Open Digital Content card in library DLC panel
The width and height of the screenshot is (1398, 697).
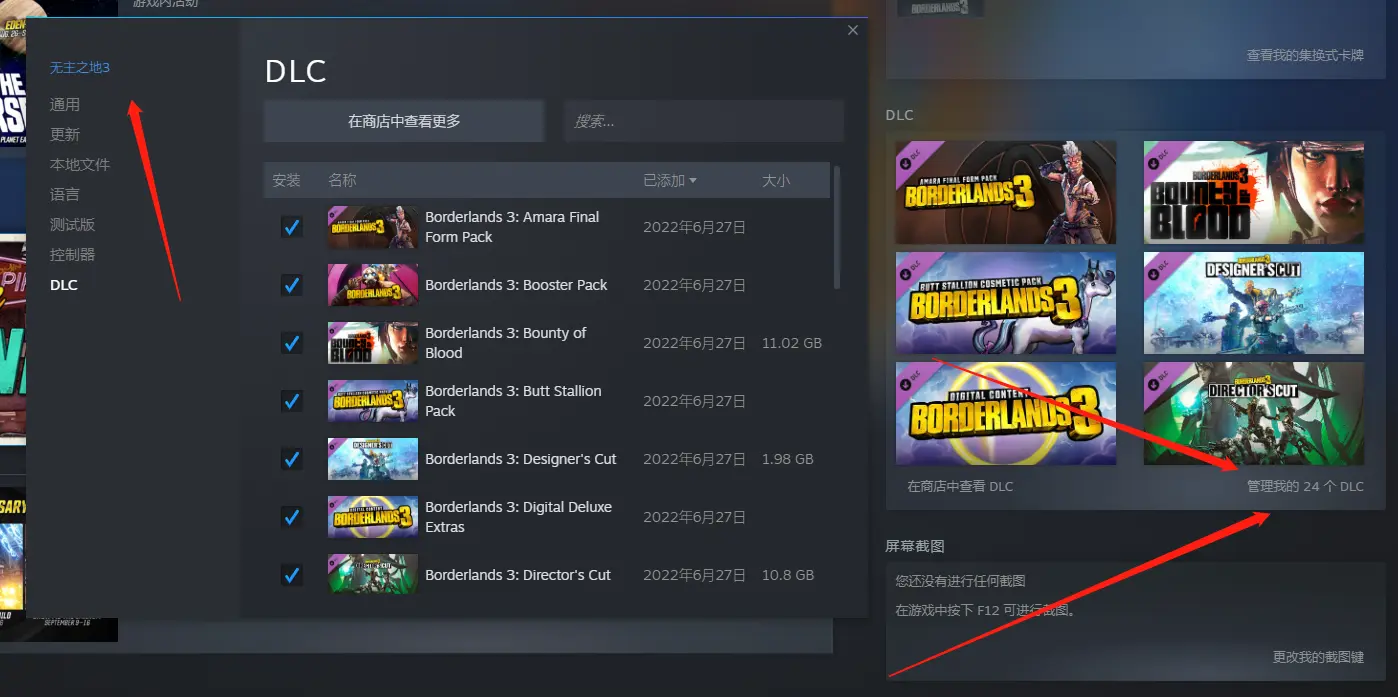(1005, 413)
